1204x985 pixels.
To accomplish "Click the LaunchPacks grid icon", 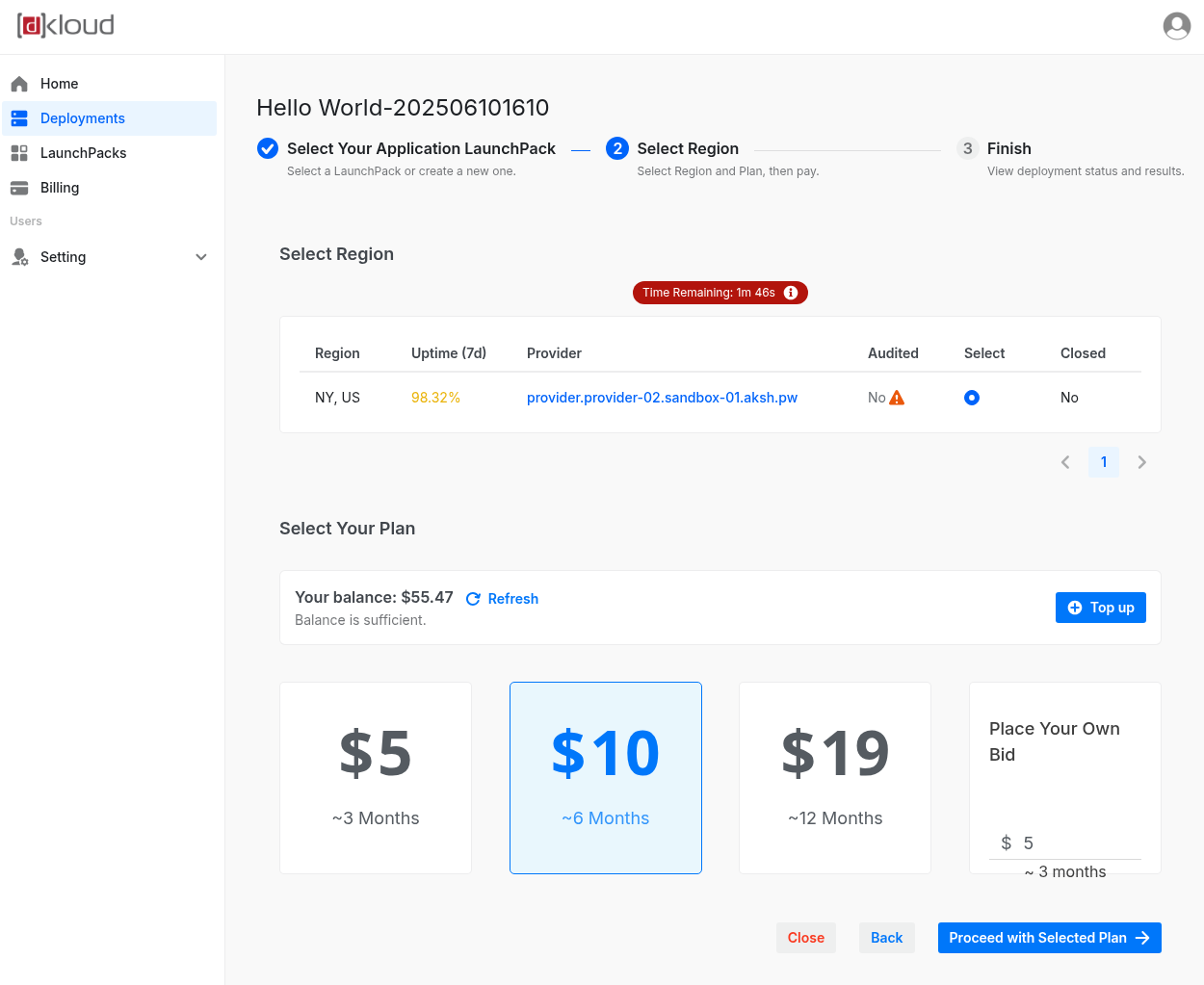I will [x=19, y=153].
